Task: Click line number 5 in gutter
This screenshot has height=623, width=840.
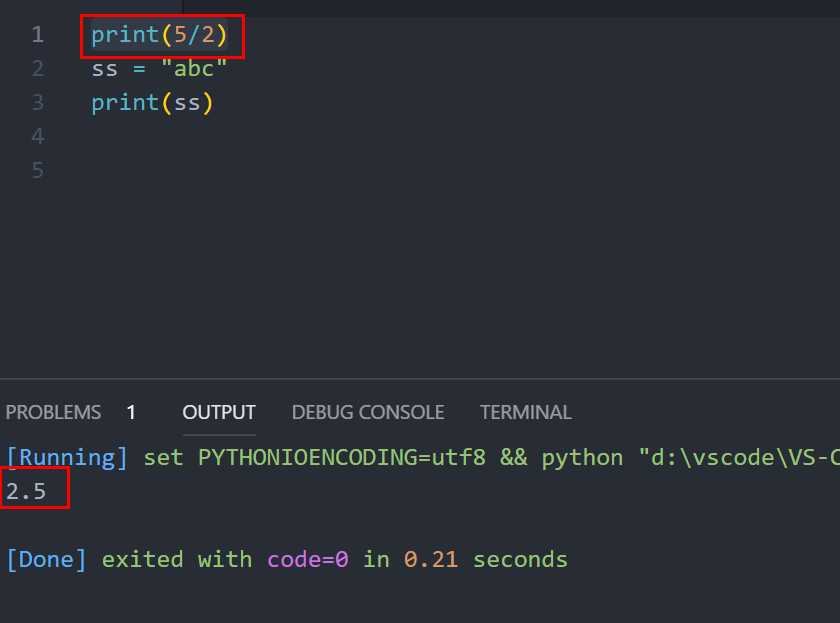Action: pos(38,170)
